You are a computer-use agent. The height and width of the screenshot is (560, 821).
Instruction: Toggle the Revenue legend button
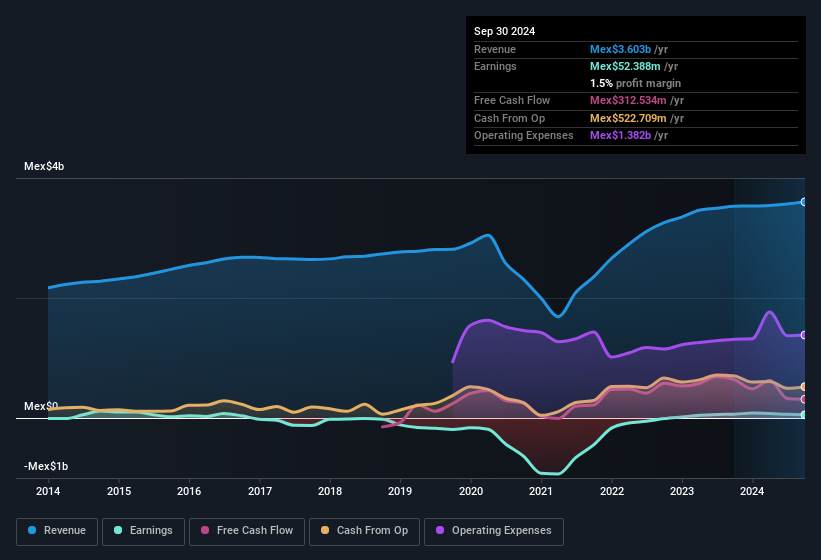(x=57, y=531)
